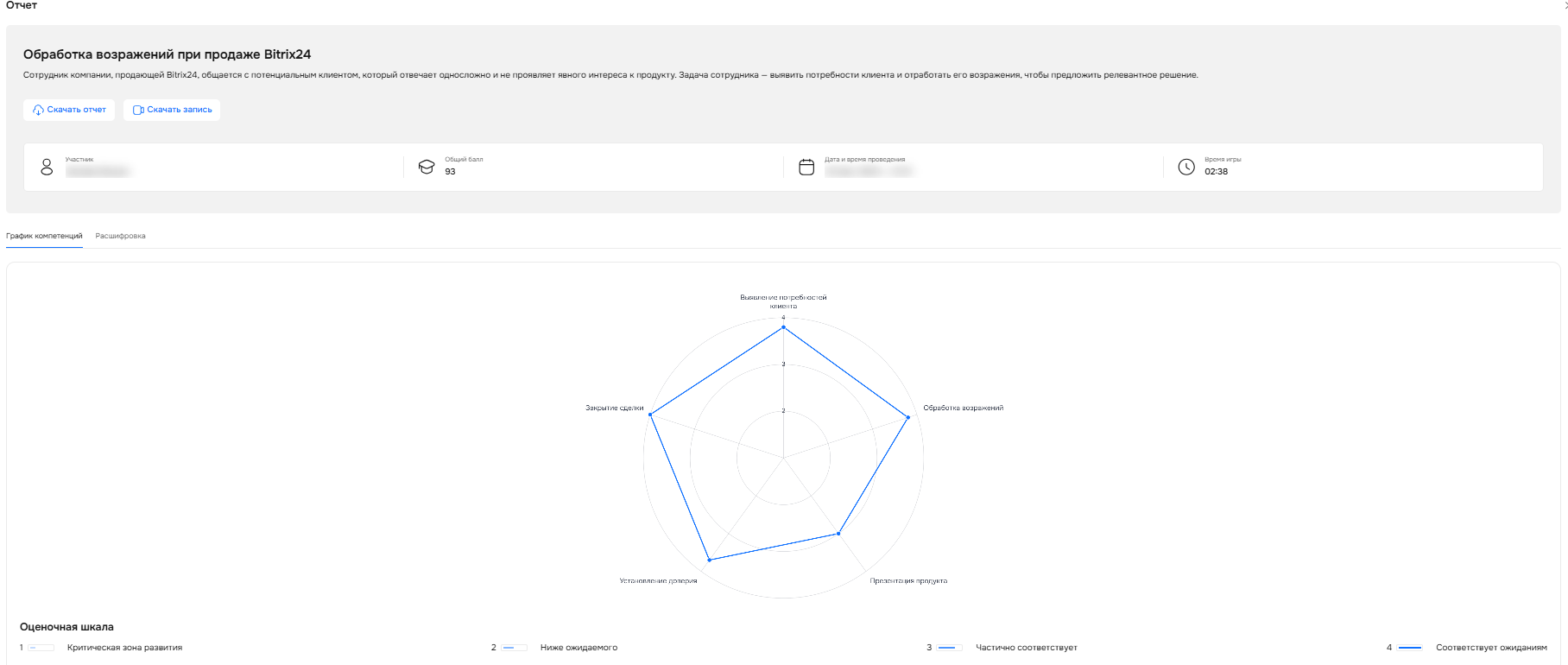Click the Оценочная шкала heading

[x=66, y=627]
